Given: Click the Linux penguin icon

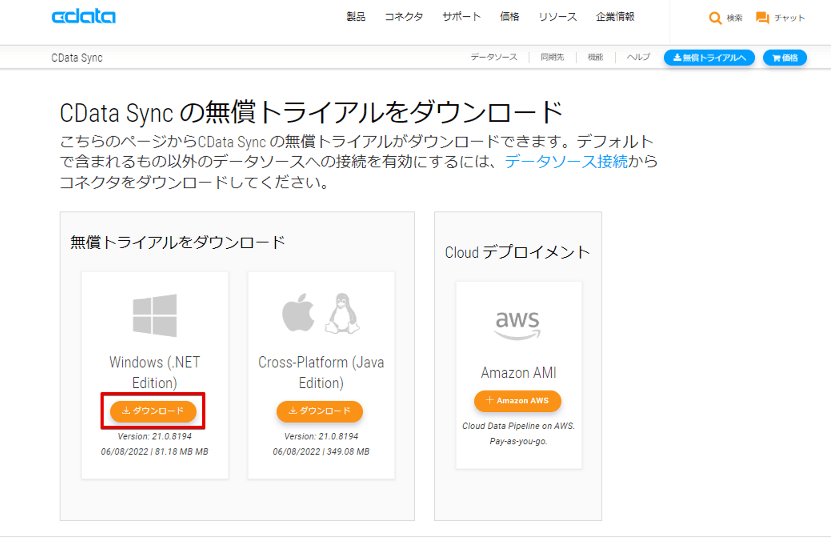Looking at the screenshot, I should point(342,313).
